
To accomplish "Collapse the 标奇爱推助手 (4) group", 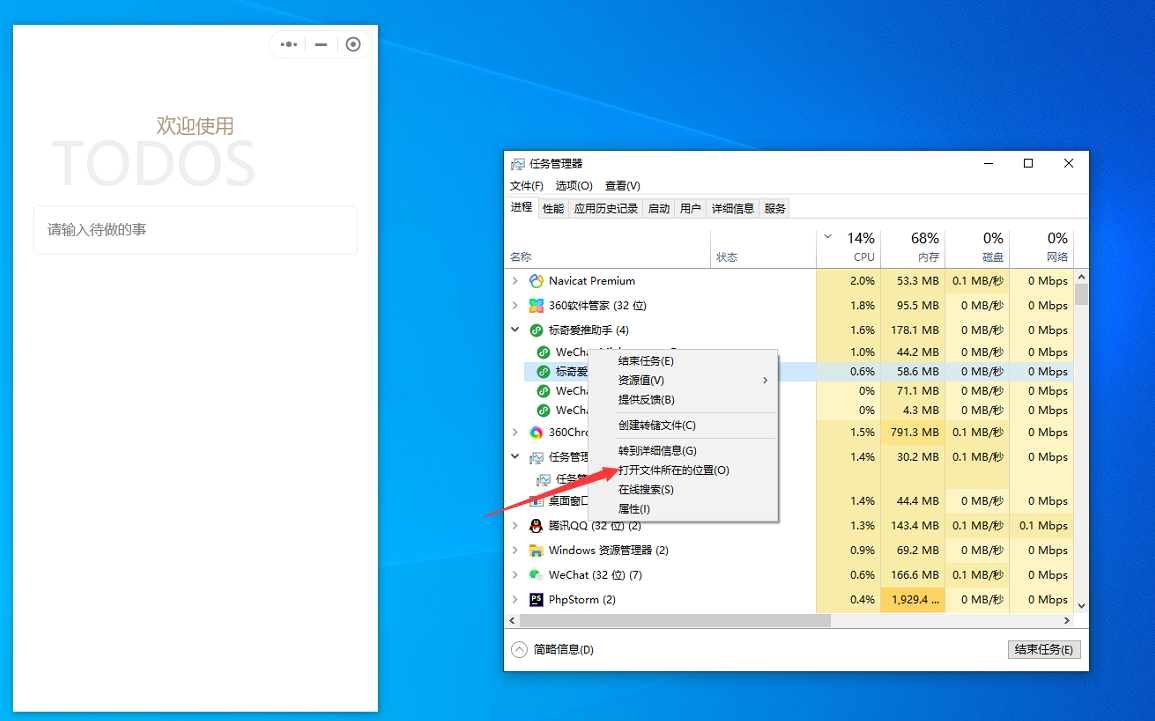I will coord(515,330).
